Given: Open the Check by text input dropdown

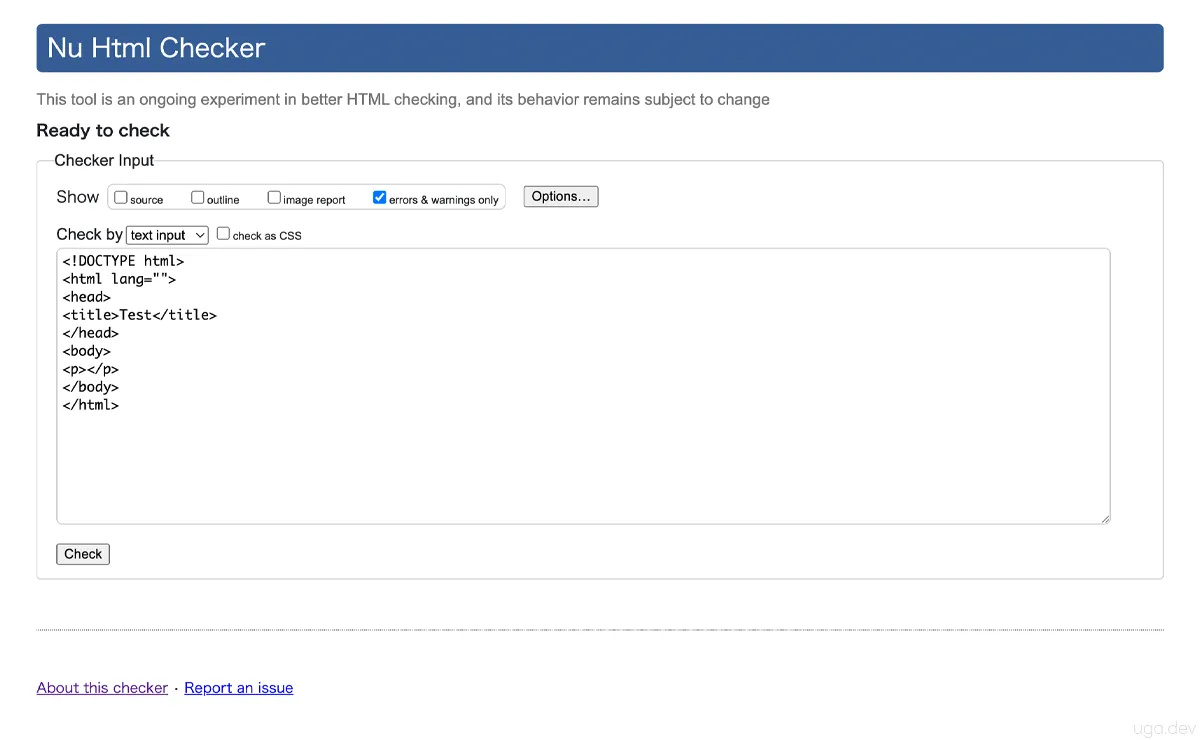Looking at the screenshot, I should click(167, 235).
